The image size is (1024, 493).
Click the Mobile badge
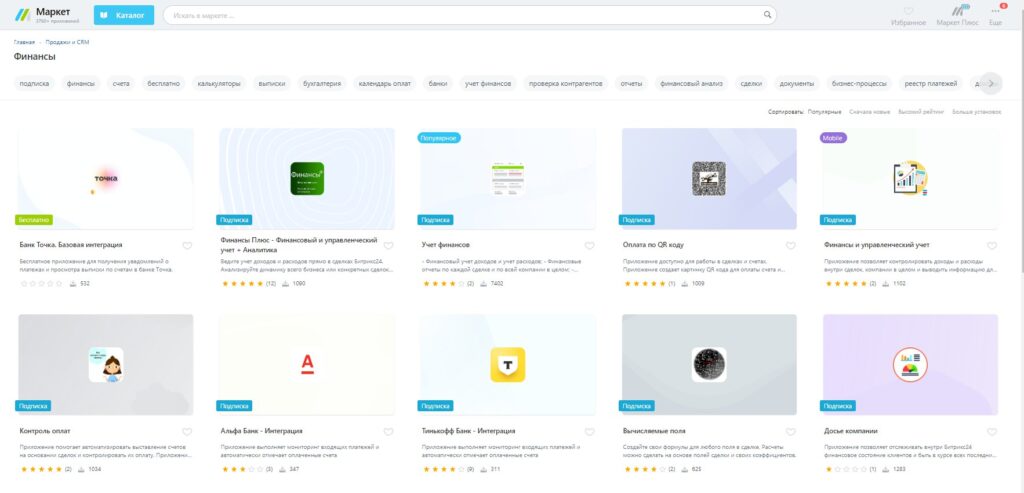pos(833,138)
